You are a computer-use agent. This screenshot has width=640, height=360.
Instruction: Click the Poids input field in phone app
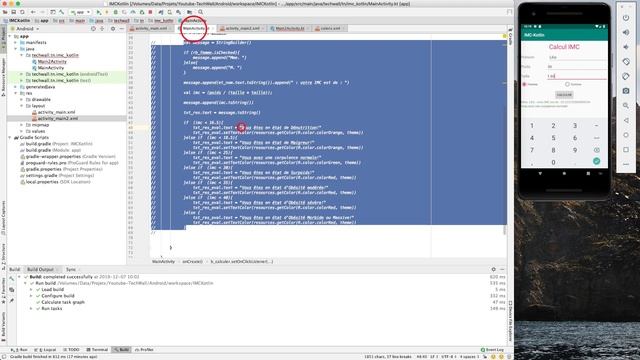576,67
